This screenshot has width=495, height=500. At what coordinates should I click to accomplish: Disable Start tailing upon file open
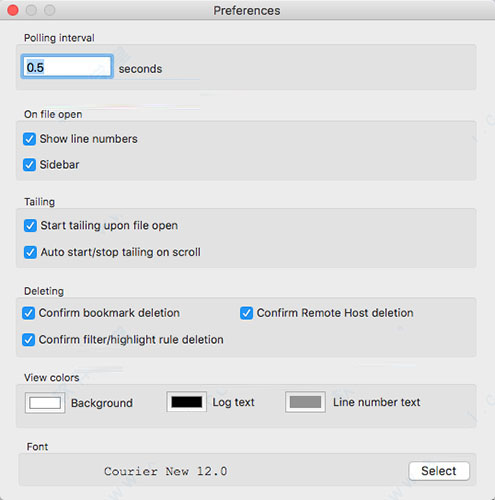click(30, 226)
